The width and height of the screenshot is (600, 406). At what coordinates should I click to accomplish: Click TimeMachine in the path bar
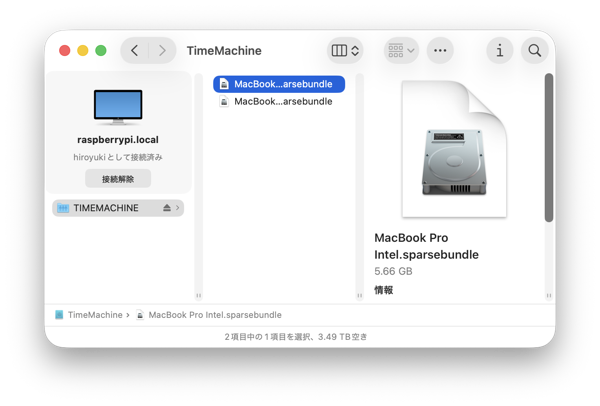pos(95,314)
